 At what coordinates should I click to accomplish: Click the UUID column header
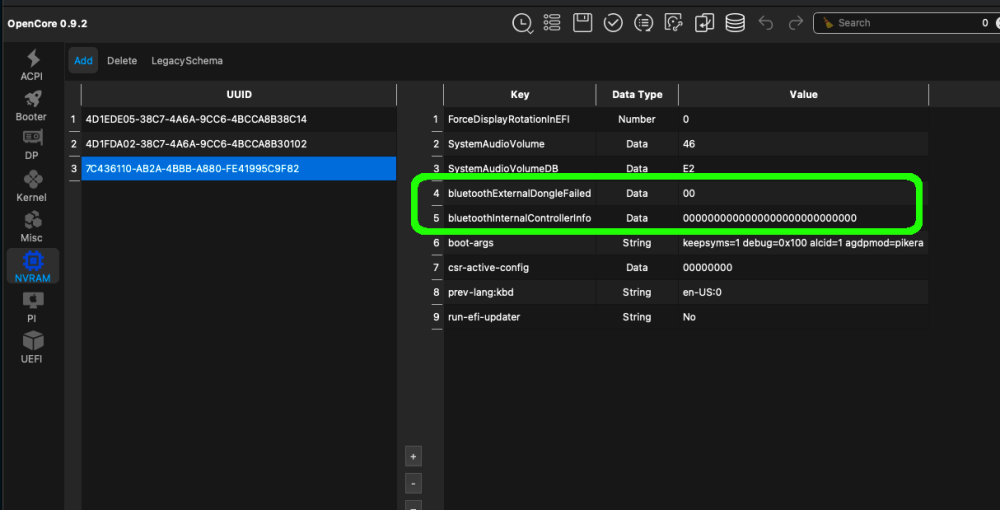click(239, 94)
